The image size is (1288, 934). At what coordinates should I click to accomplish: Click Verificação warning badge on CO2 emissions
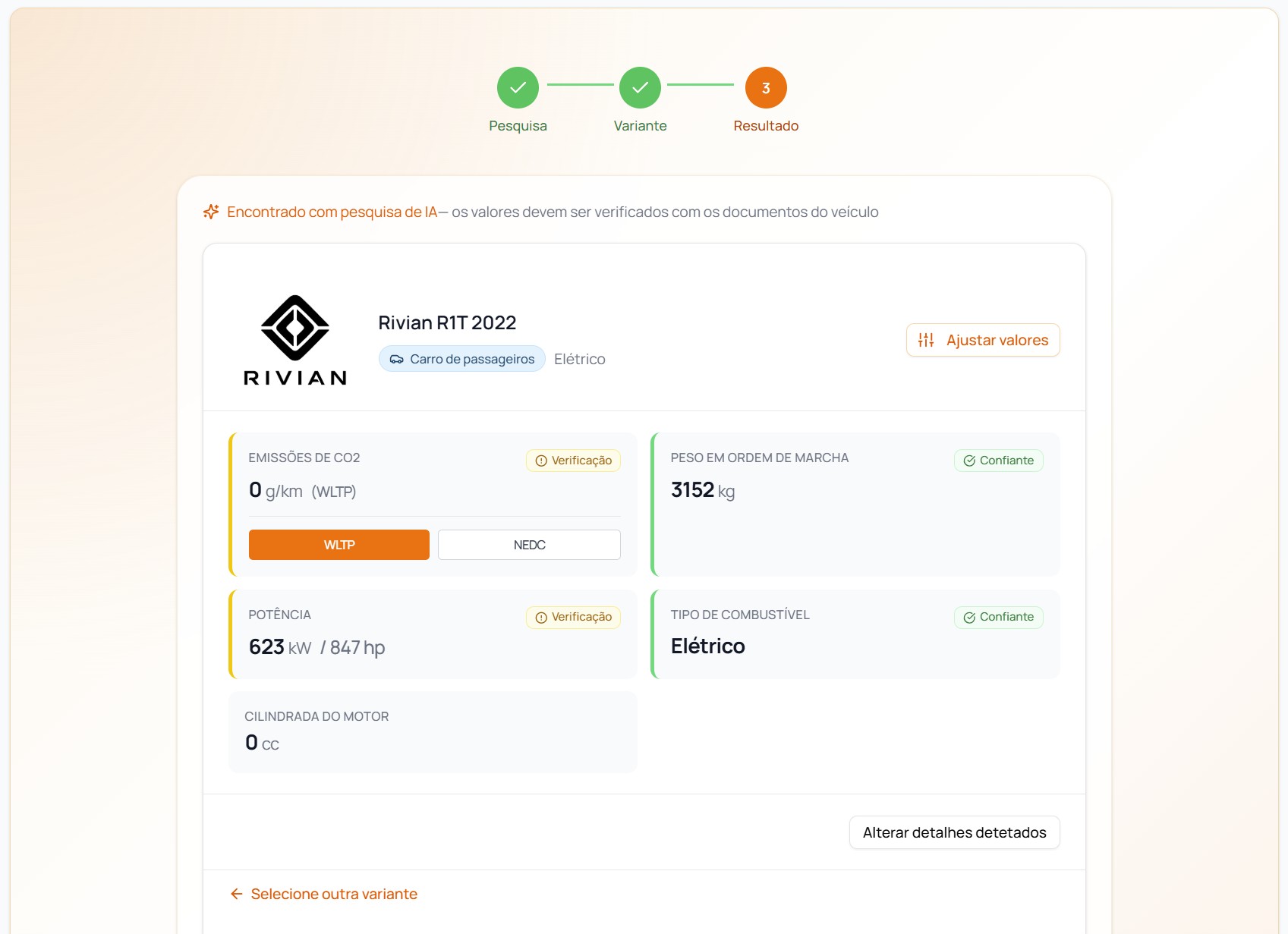coord(574,461)
